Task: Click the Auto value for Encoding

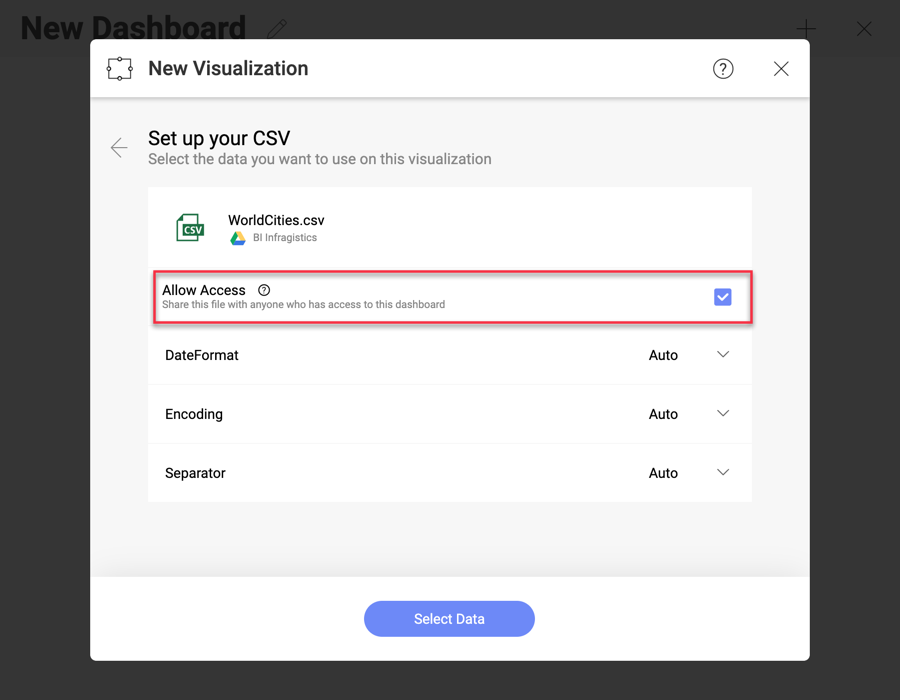Action: [x=663, y=414]
